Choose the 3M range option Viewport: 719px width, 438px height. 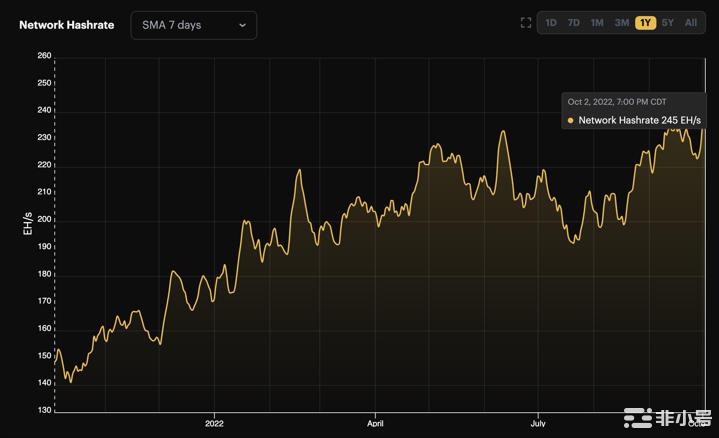click(x=622, y=23)
